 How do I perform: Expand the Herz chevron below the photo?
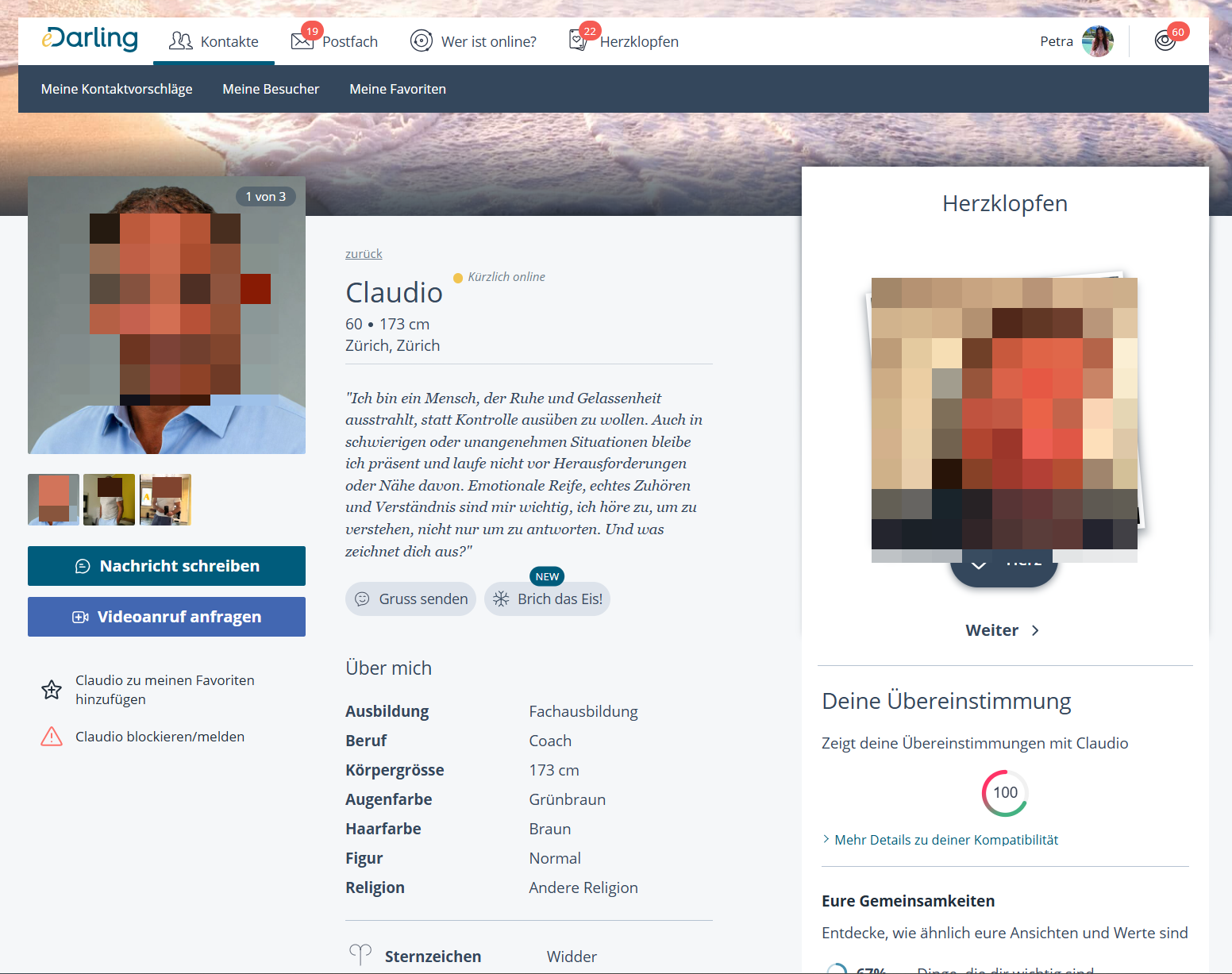979,565
